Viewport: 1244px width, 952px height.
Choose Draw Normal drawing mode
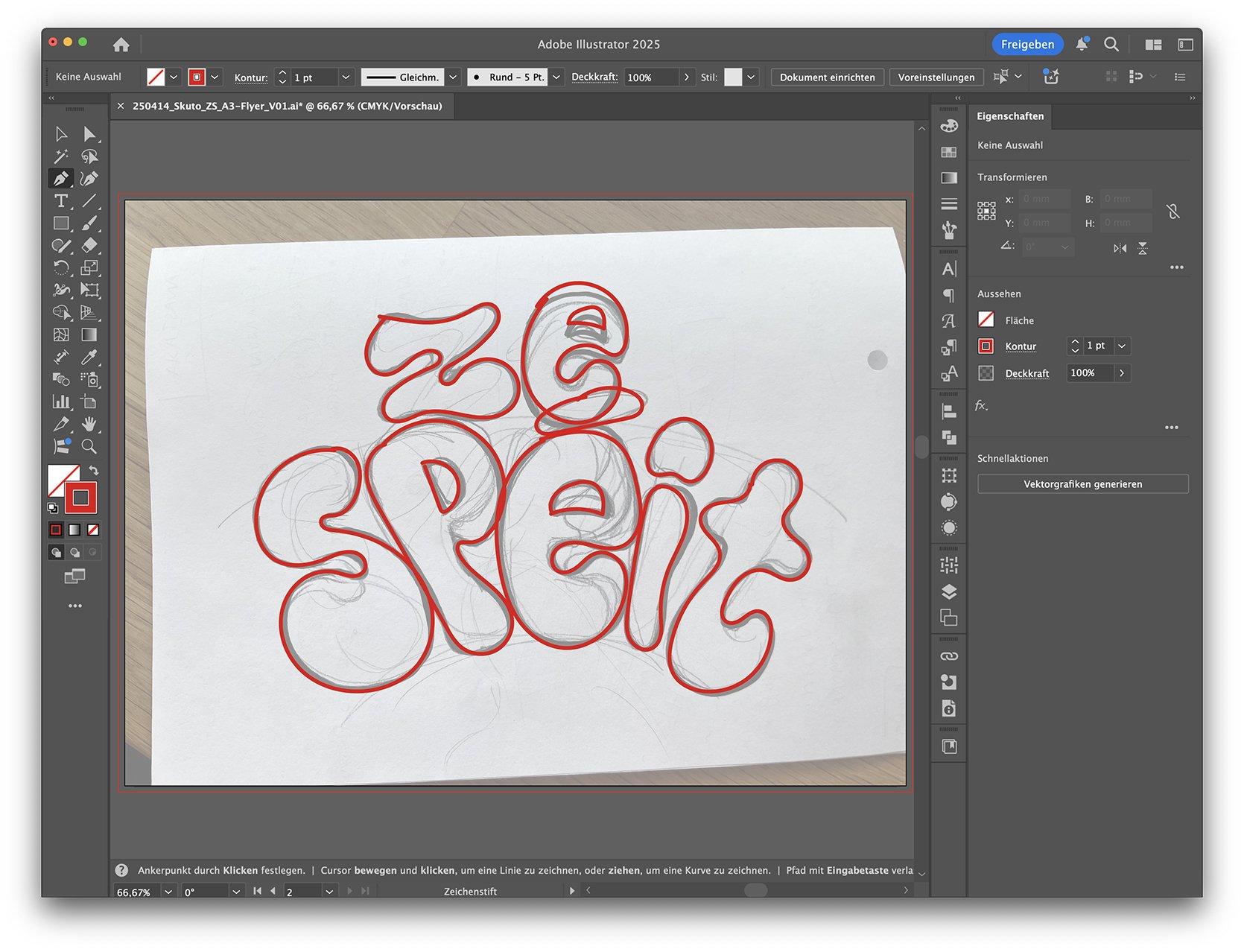(x=56, y=553)
